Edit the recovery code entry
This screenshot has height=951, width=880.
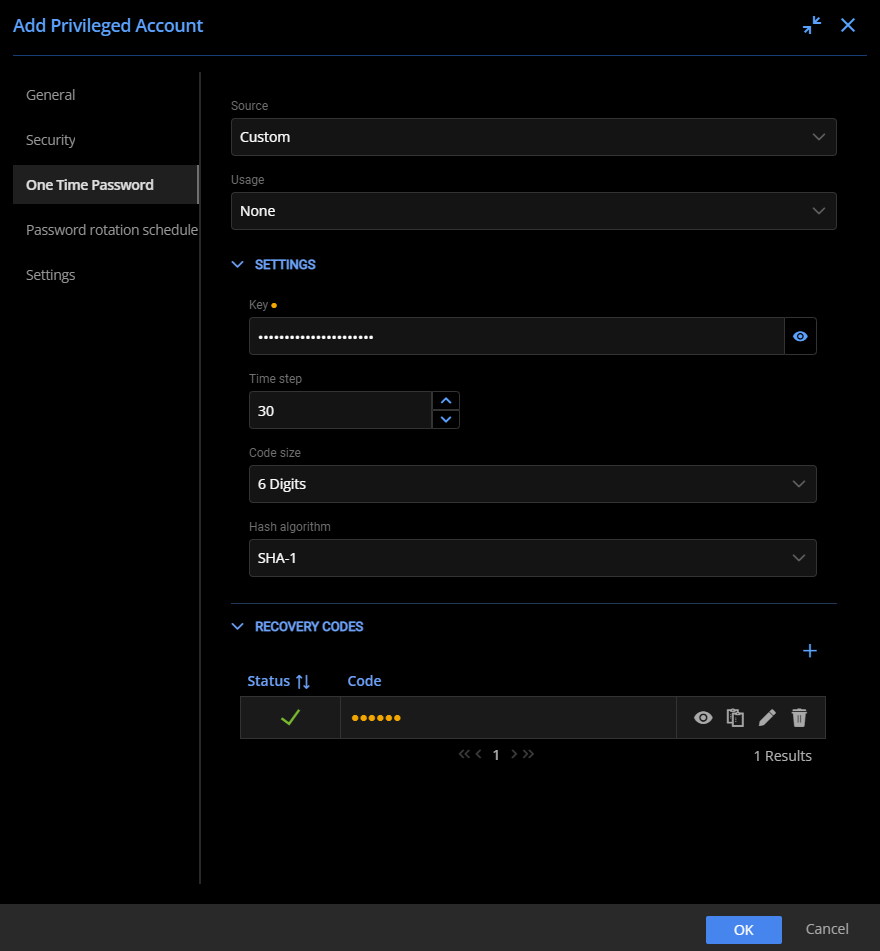pos(767,717)
